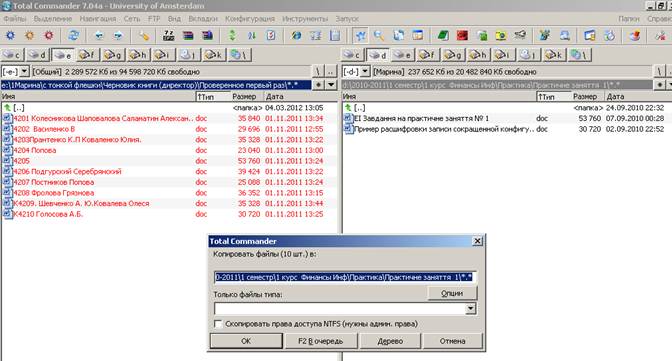
Task: Click the airplane toolbar icon
Action: pos(520,36)
